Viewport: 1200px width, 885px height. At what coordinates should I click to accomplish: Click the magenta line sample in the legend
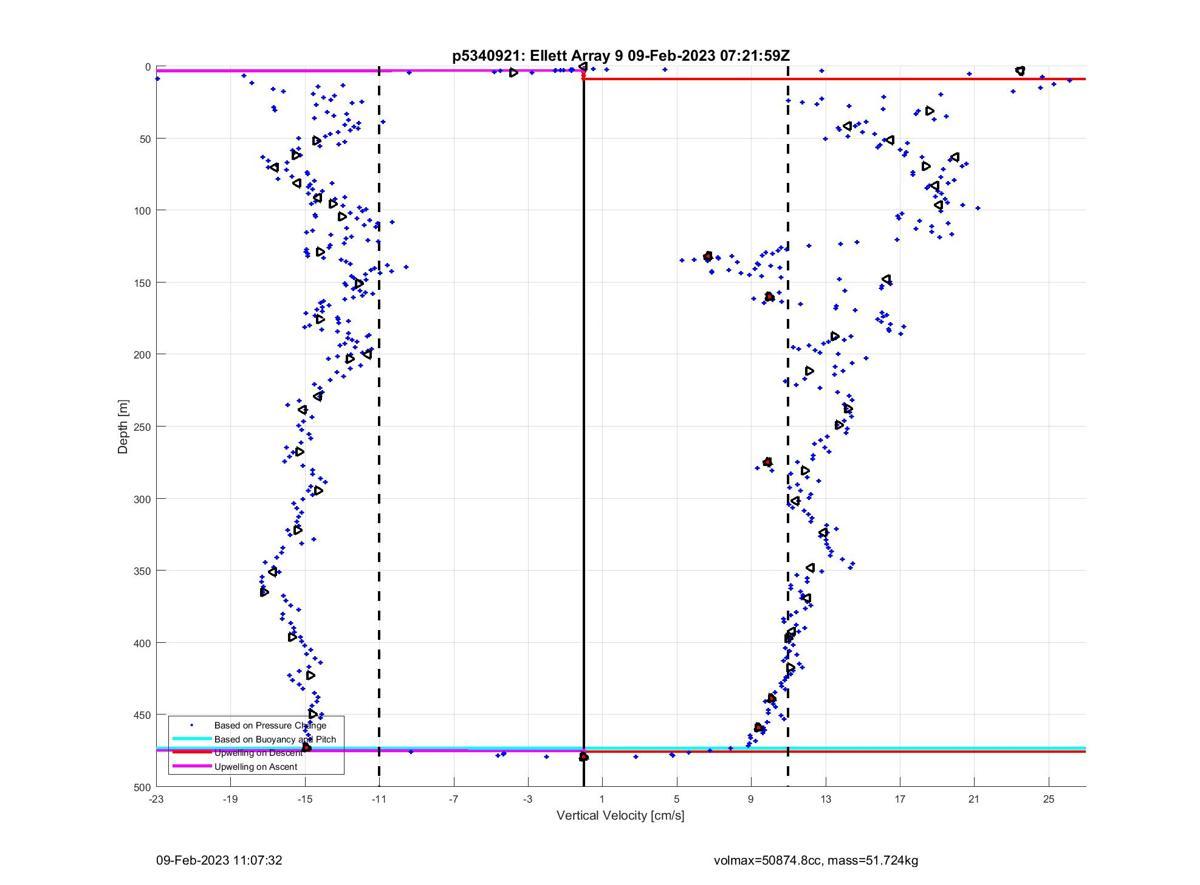191,766
